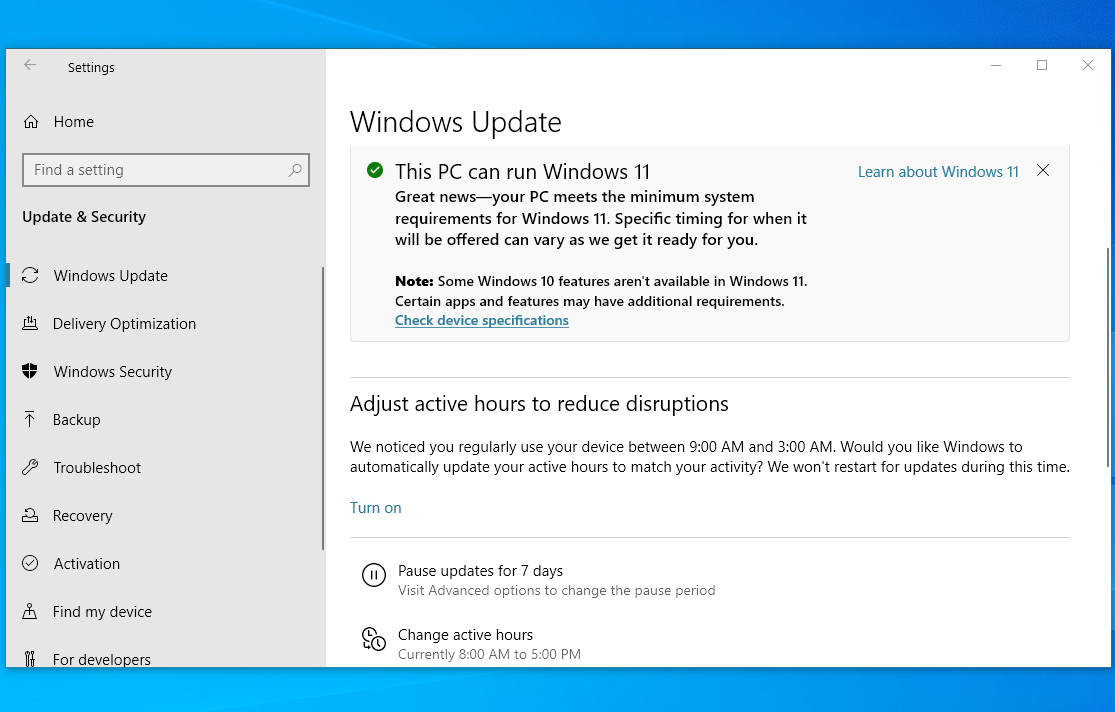
Task: Click the search magnifier icon
Action: click(295, 170)
